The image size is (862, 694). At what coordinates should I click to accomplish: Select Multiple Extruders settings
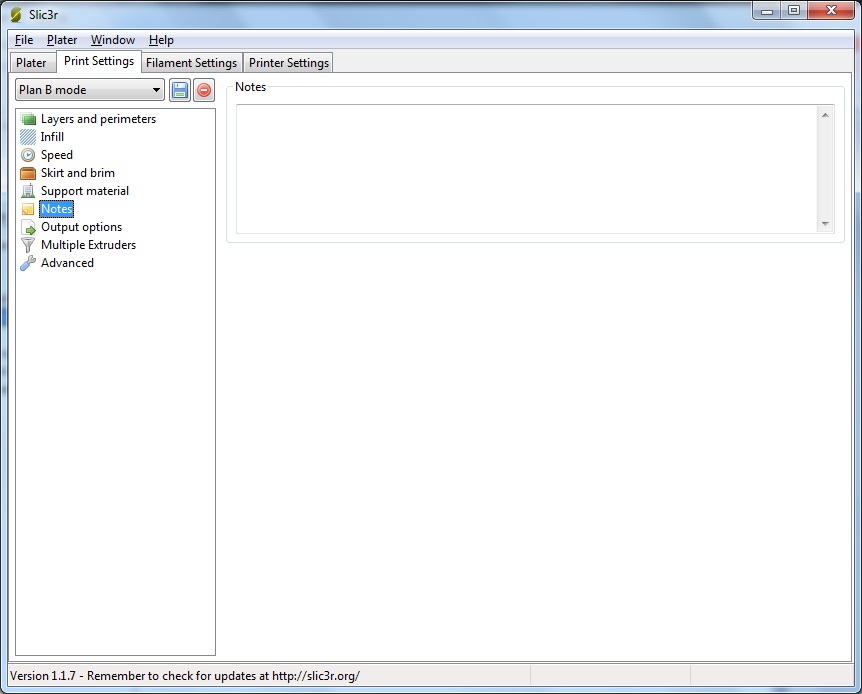pos(89,245)
